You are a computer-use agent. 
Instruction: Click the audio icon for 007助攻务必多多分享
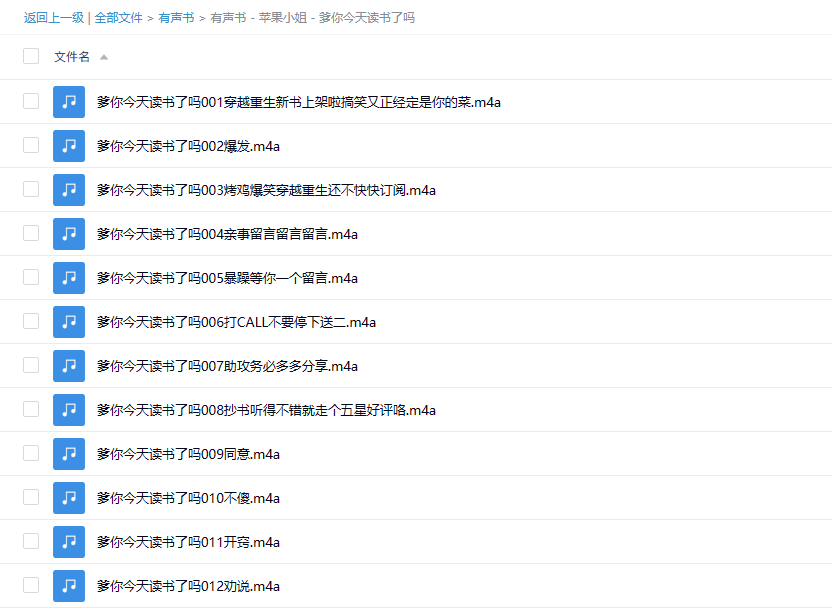(69, 366)
